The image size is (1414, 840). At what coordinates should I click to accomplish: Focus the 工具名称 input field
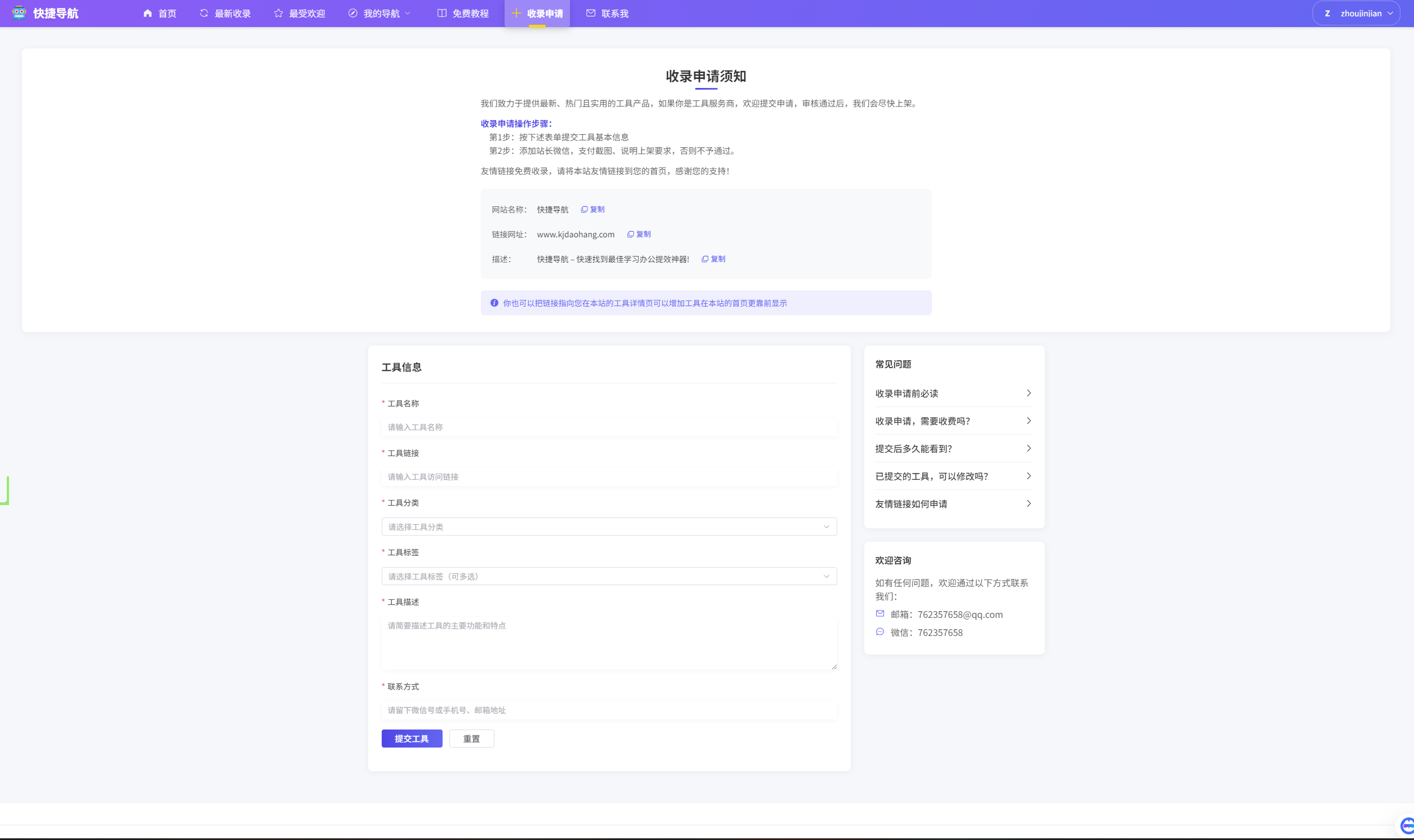click(608, 427)
